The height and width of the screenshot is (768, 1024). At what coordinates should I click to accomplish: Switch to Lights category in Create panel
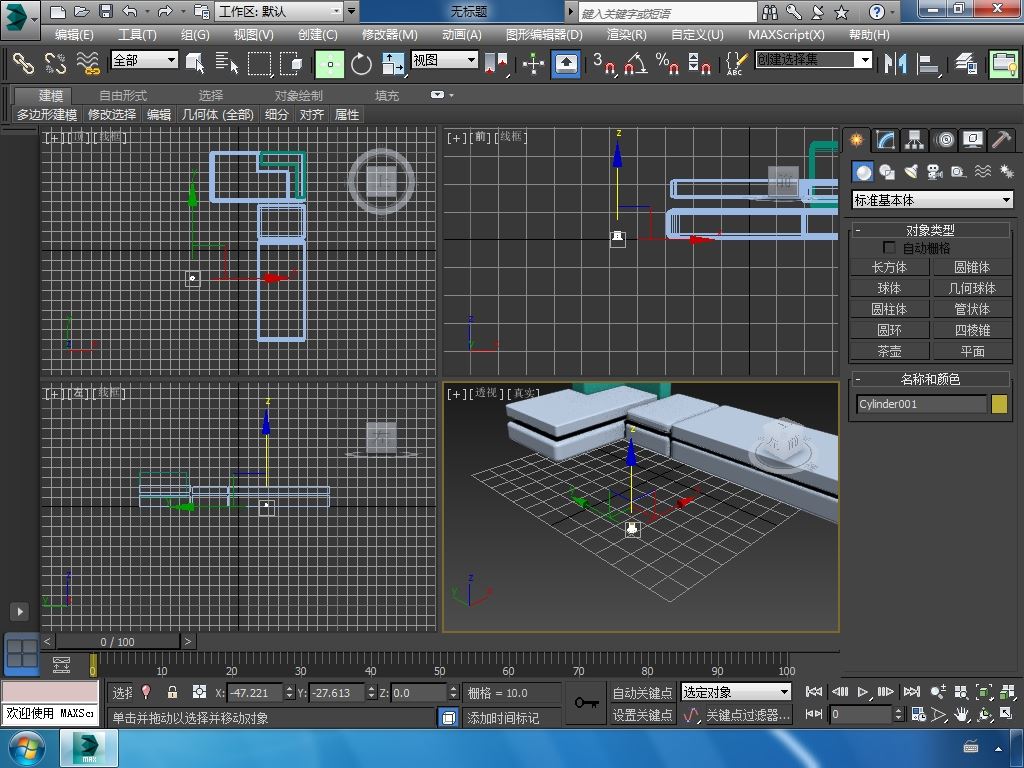pyautogui.click(x=911, y=172)
